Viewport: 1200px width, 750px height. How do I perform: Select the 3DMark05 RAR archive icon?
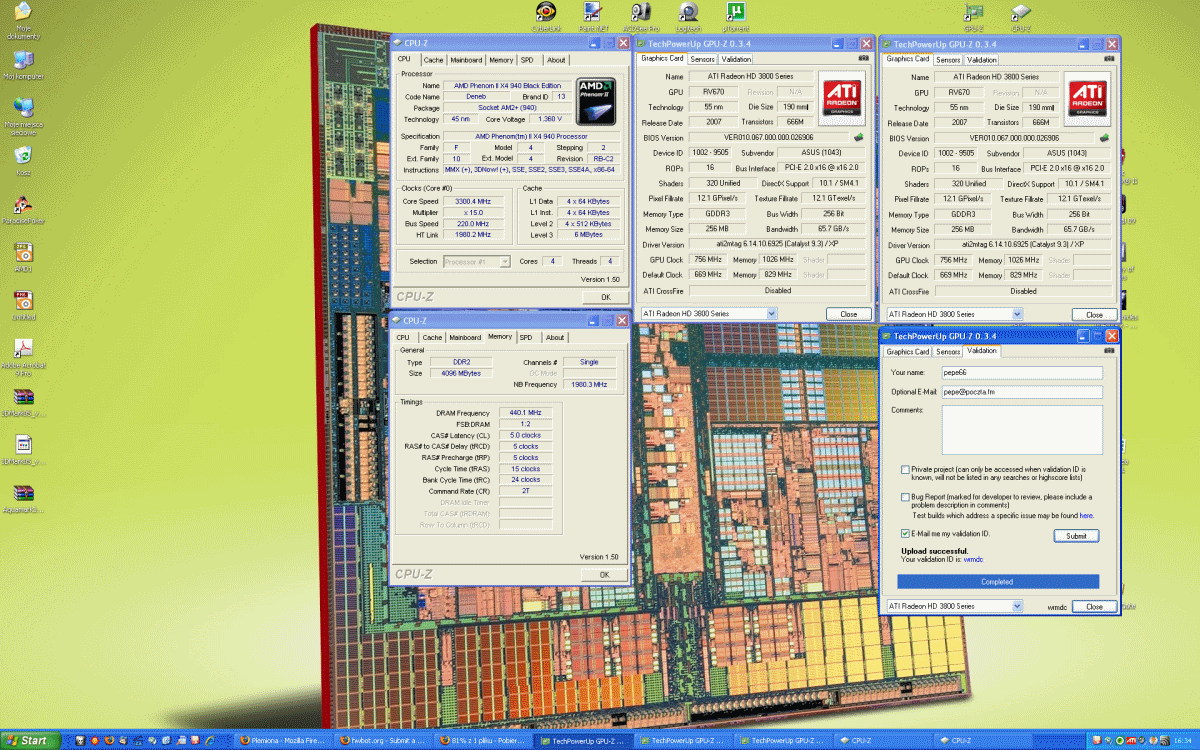click(x=23, y=402)
